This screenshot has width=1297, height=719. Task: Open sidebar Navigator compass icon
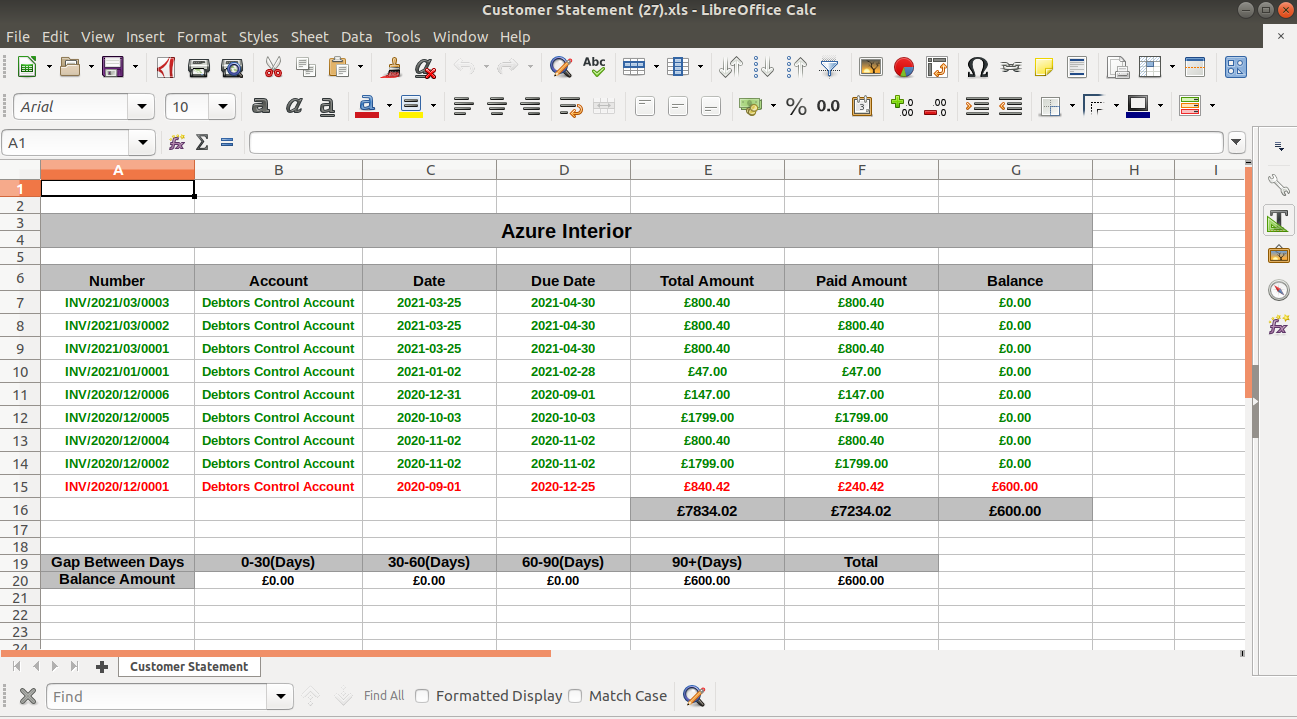1278,290
